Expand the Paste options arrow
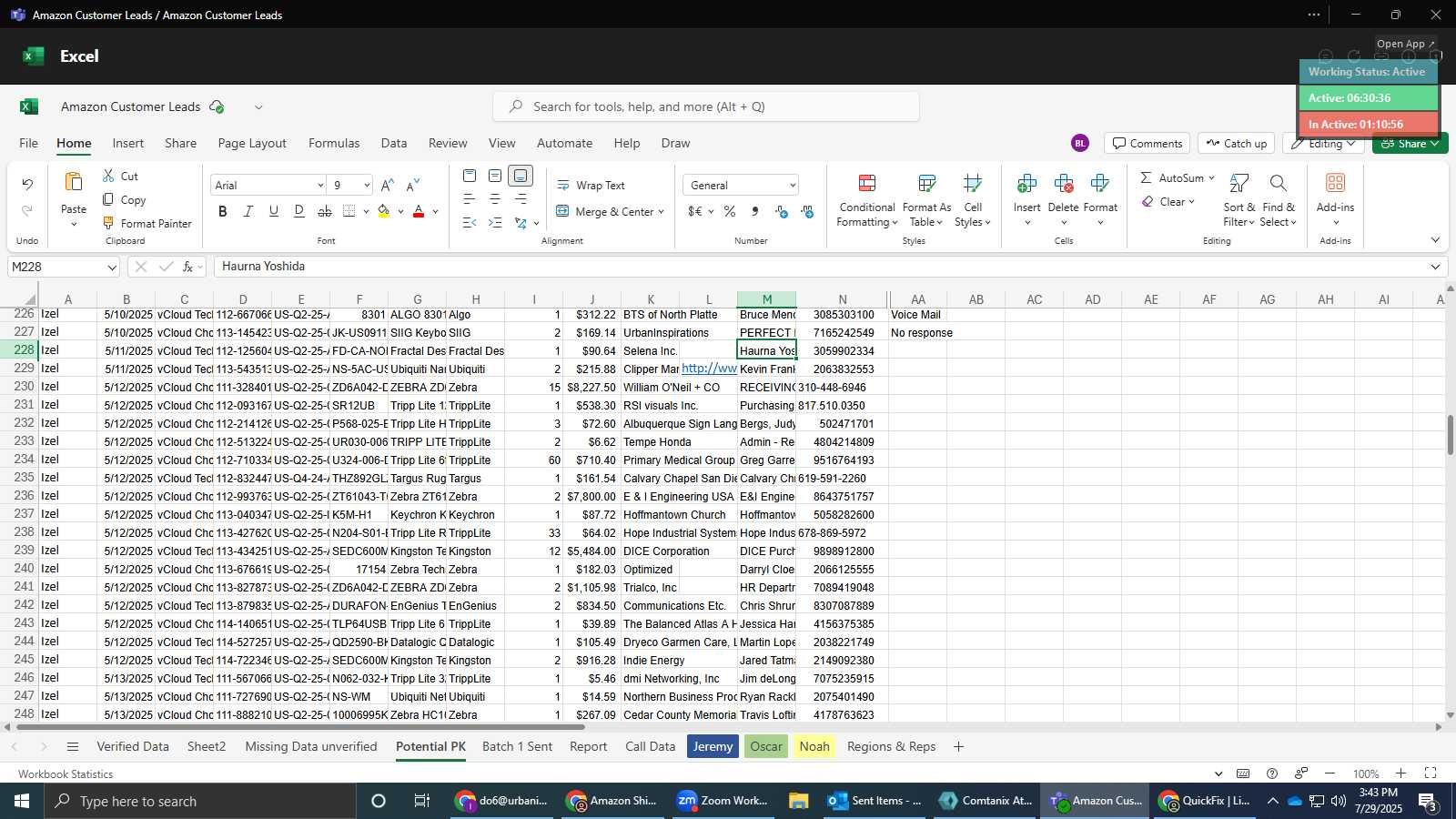The width and height of the screenshot is (1456, 819). pyautogui.click(x=74, y=225)
